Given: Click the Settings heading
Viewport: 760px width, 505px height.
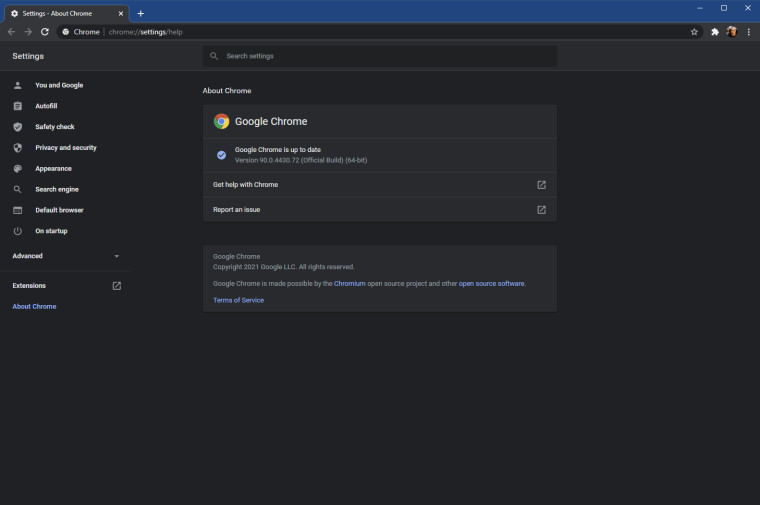Looking at the screenshot, I should click(x=28, y=56).
